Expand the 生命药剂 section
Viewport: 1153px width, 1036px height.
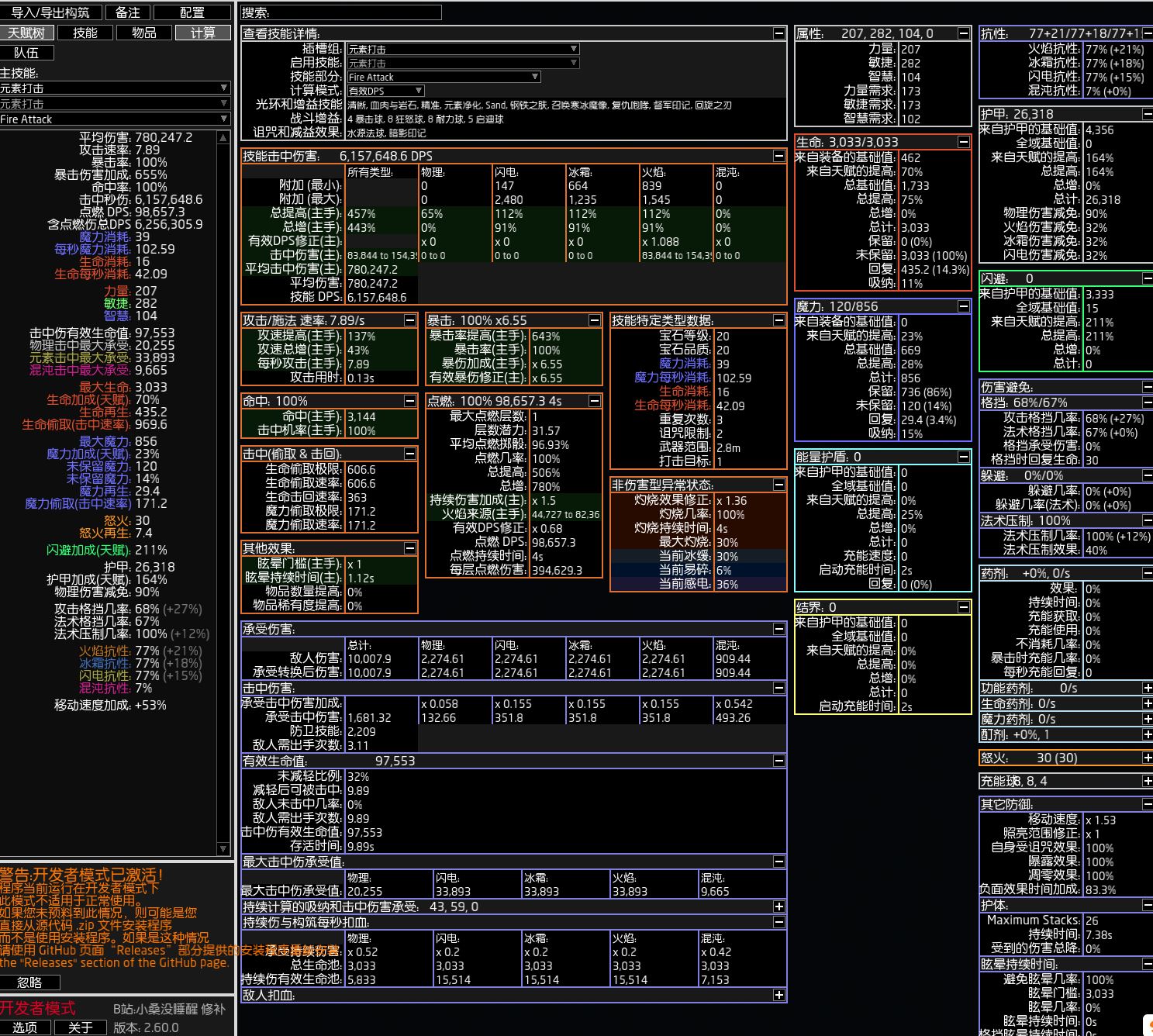tap(1147, 703)
